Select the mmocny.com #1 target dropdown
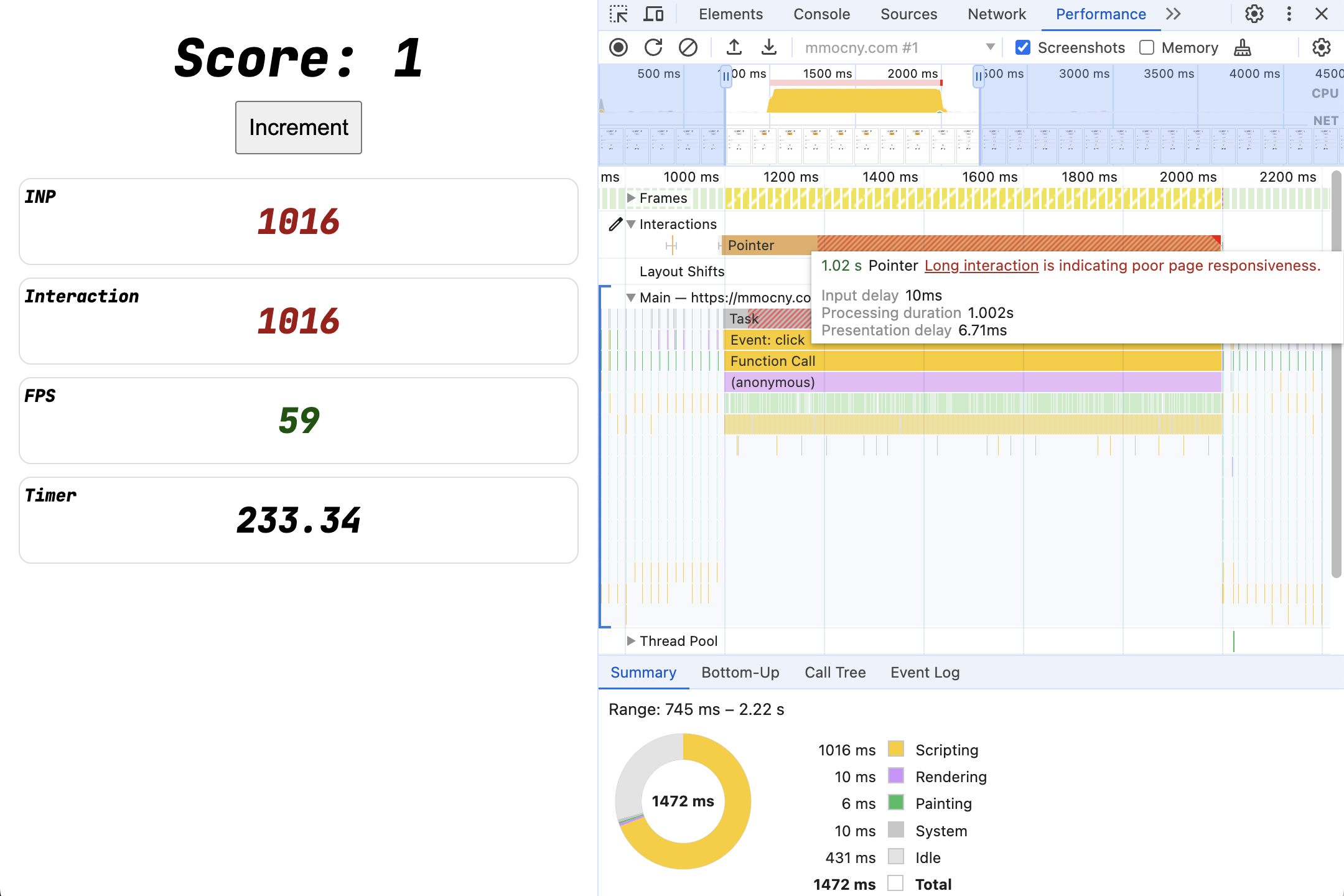This screenshot has width=1344, height=896. (x=897, y=46)
